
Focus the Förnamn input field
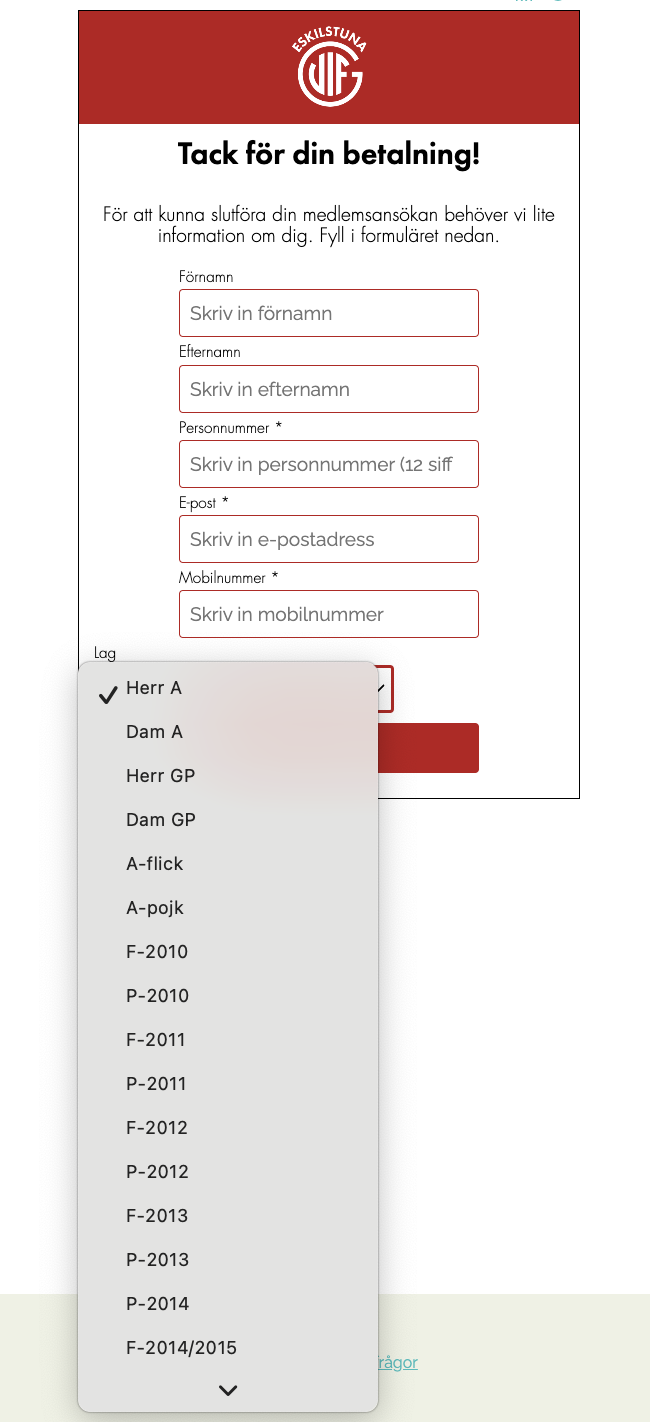pyautogui.click(x=329, y=313)
